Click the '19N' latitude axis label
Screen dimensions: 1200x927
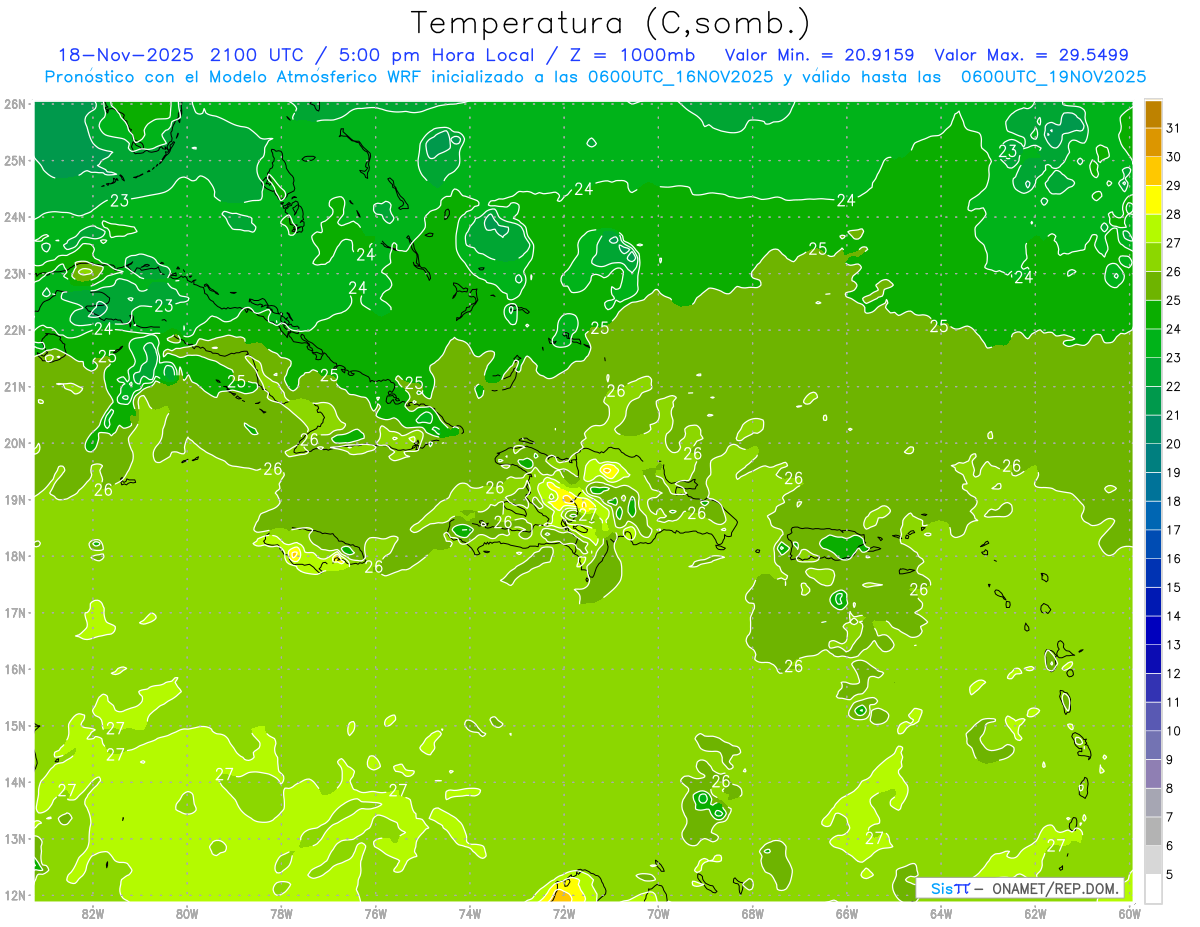(15, 500)
